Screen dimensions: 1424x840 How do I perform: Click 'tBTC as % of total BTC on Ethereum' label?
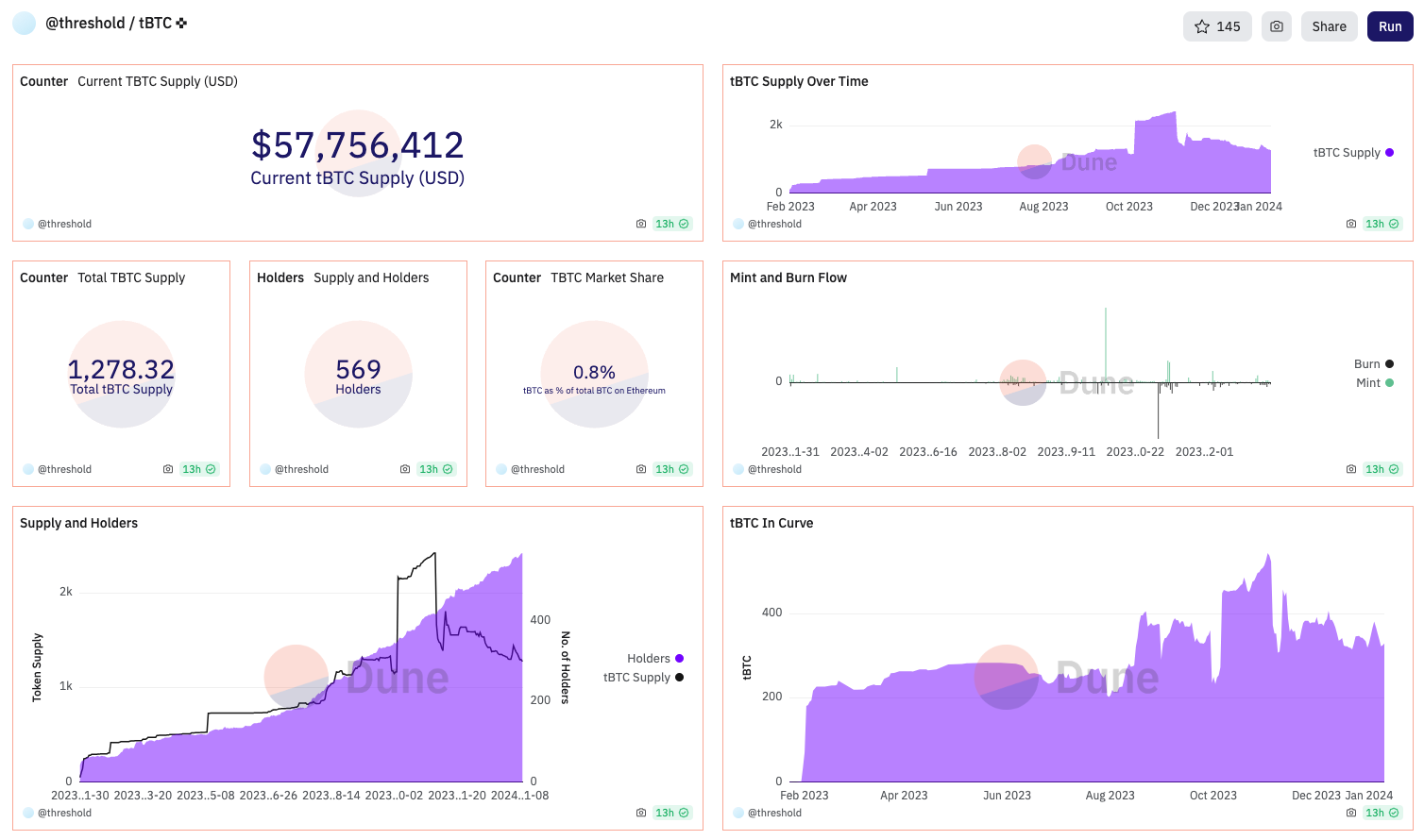pos(594,391)
